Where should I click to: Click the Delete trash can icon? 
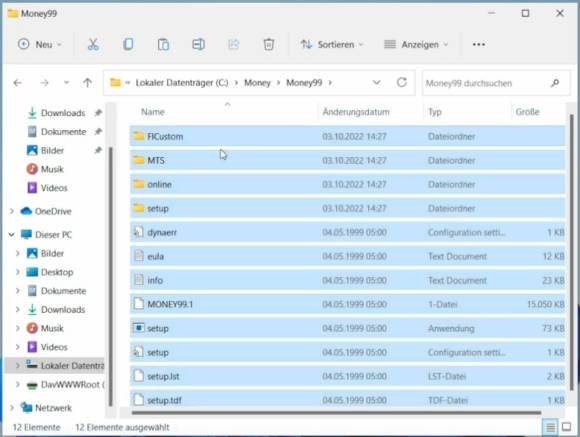(x=269, y=44)
